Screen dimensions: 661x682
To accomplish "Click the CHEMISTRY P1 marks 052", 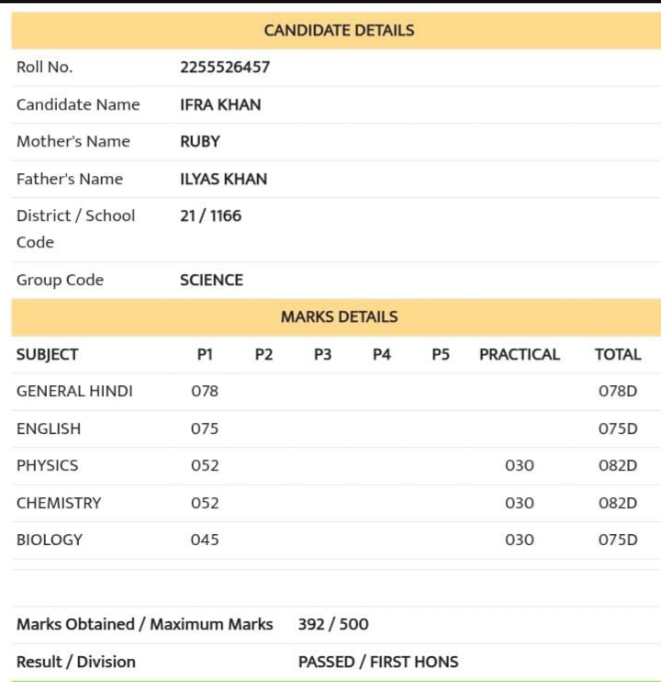I will coord(205,503).
